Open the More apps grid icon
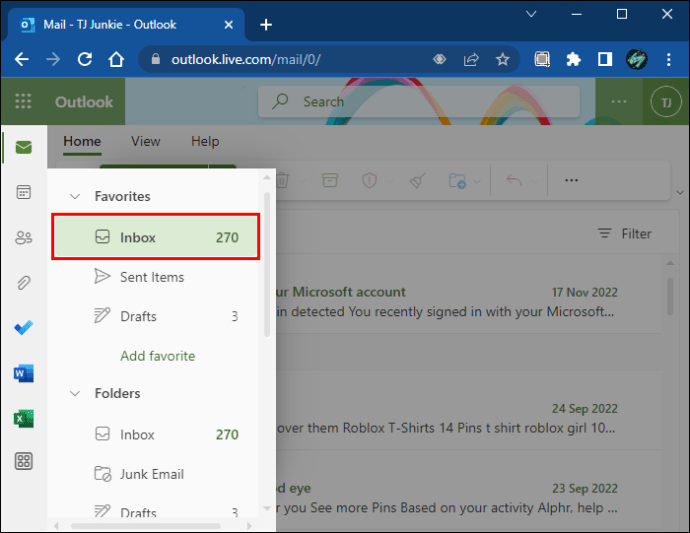The height and width of the screenshot is (533, 690). coord(23,461)
